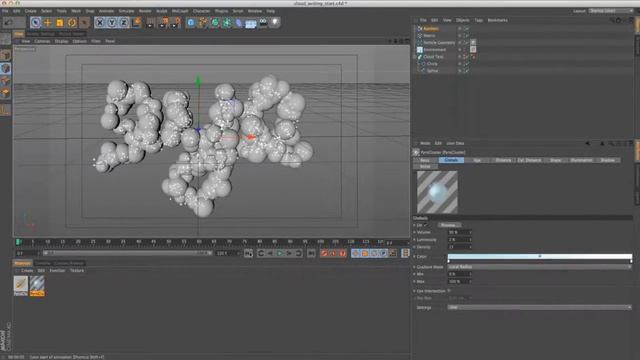Click the light object icon
This screenshot has height=360, width=640.
click(275, 22)
